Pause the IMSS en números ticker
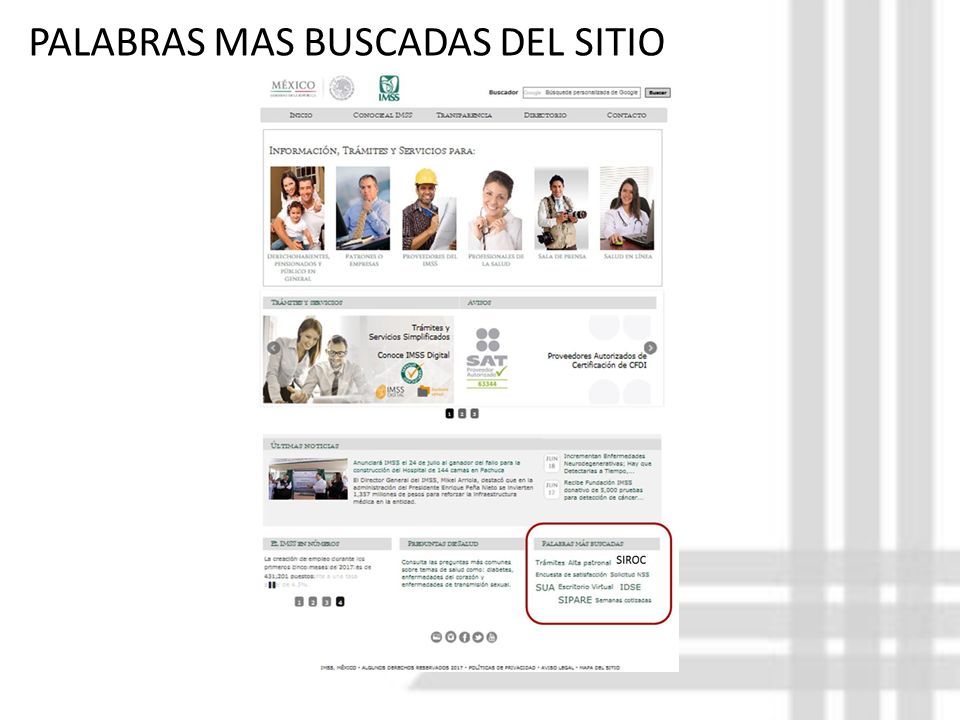This screenshot has width=960, height=720. pos(272,585)
